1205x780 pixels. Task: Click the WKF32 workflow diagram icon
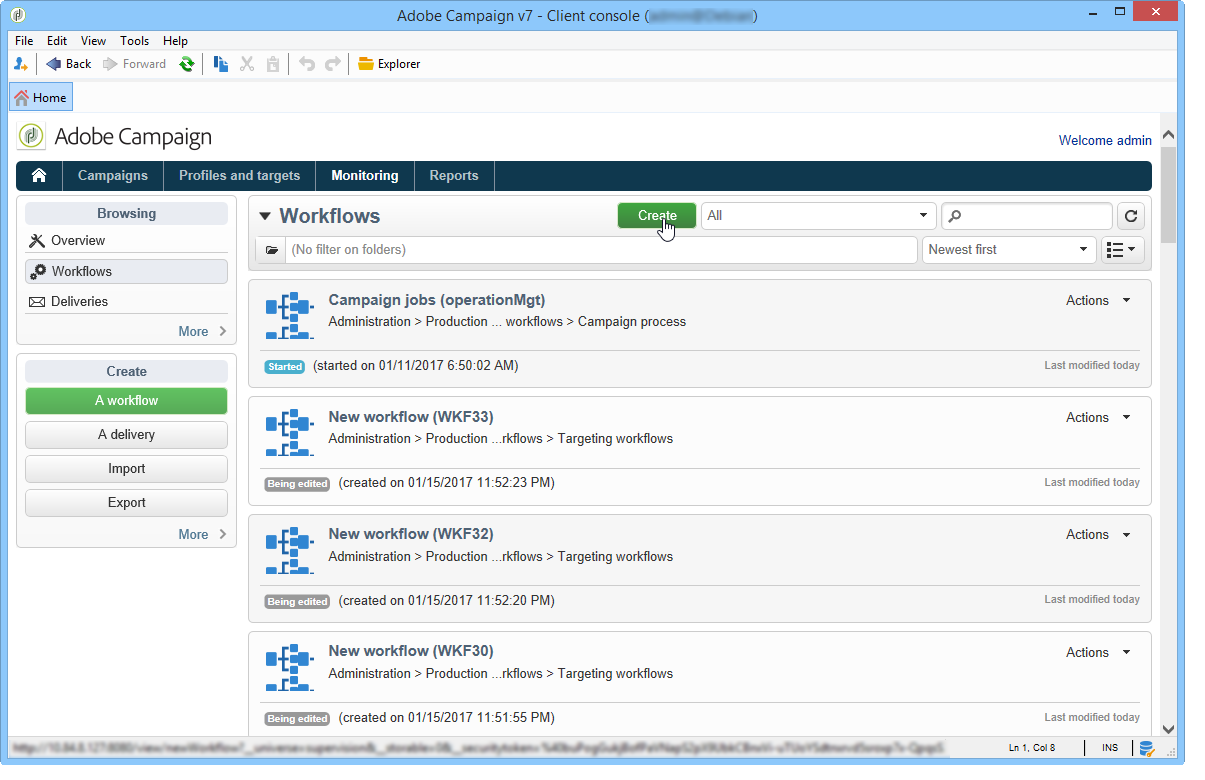coord(290,550)
